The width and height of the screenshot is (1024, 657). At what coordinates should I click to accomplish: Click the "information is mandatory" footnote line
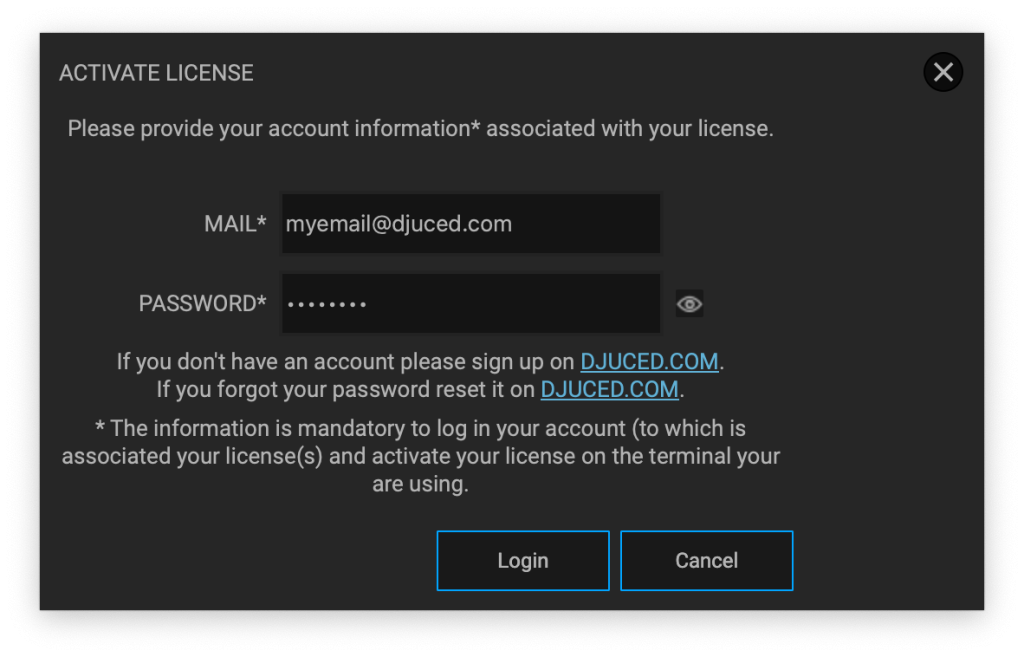click(x=420, y=428)
